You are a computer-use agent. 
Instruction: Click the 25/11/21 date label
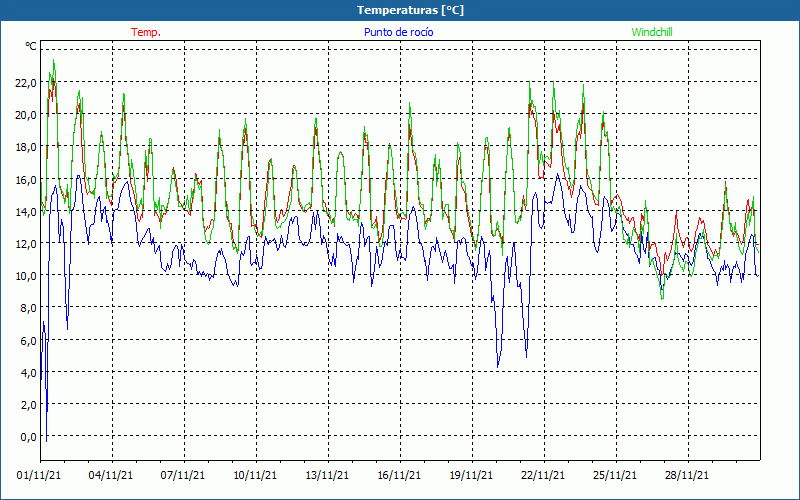(615, 475)
